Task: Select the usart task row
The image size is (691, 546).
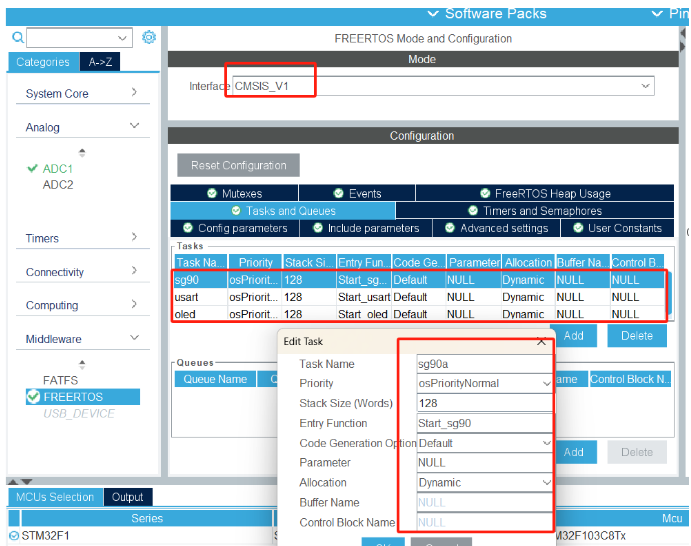Action: [419, 297]
